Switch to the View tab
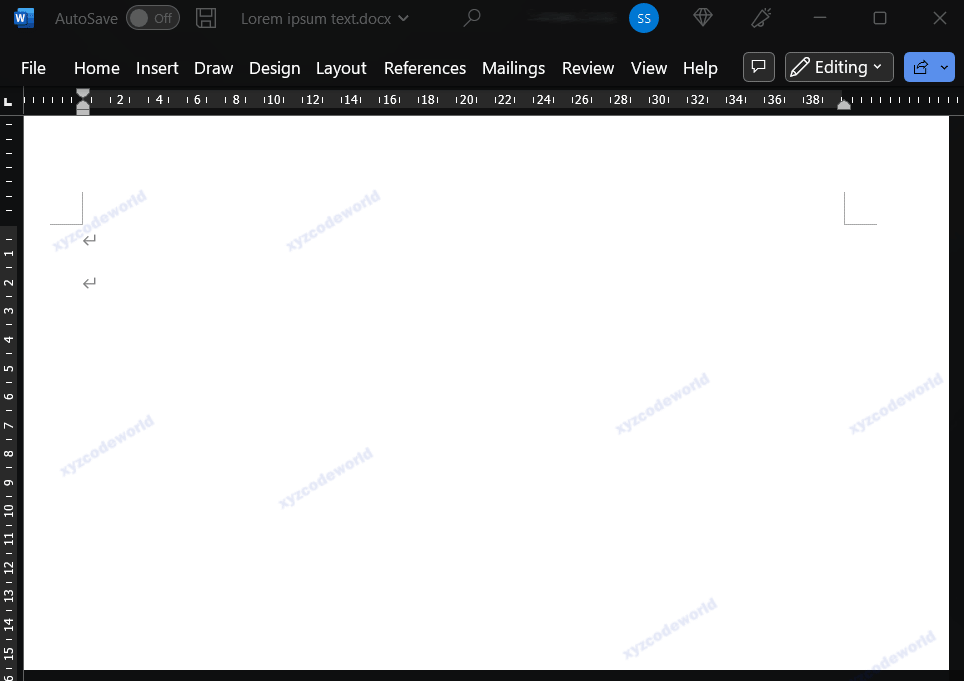 649,68
